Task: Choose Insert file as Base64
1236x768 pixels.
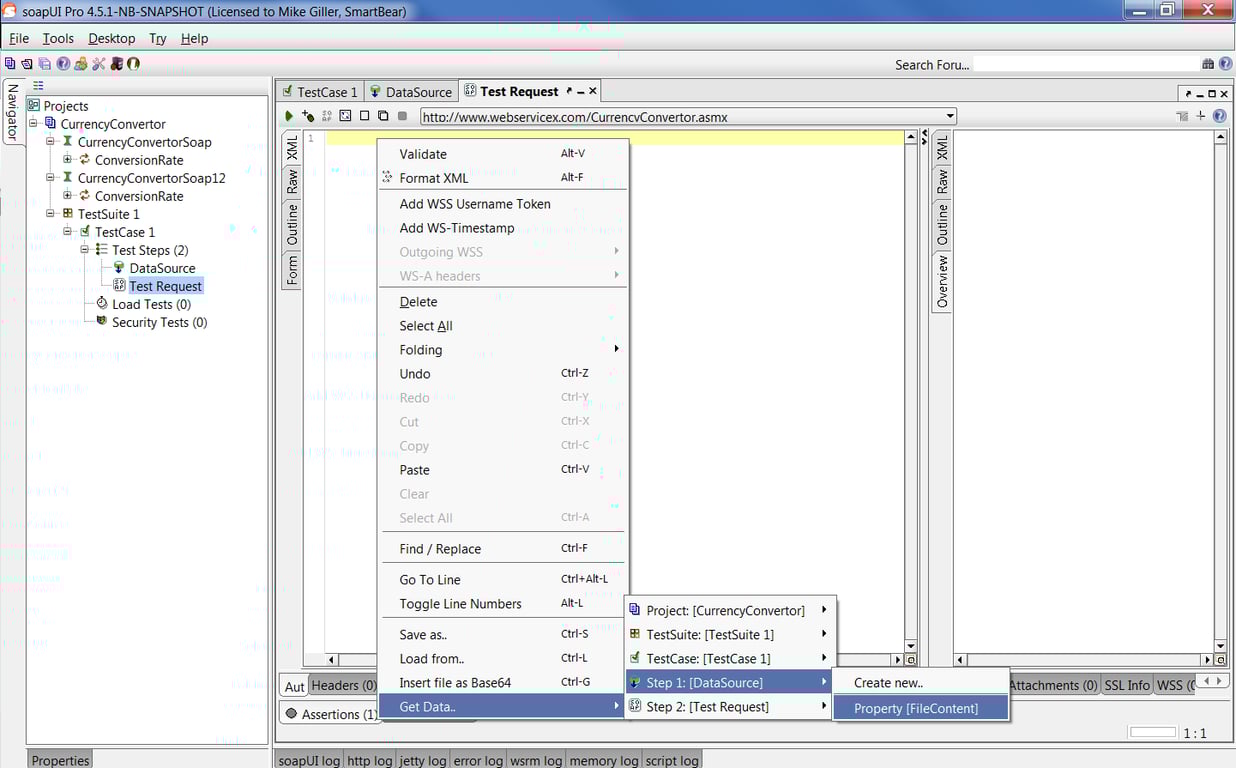Action: [503, 683]
